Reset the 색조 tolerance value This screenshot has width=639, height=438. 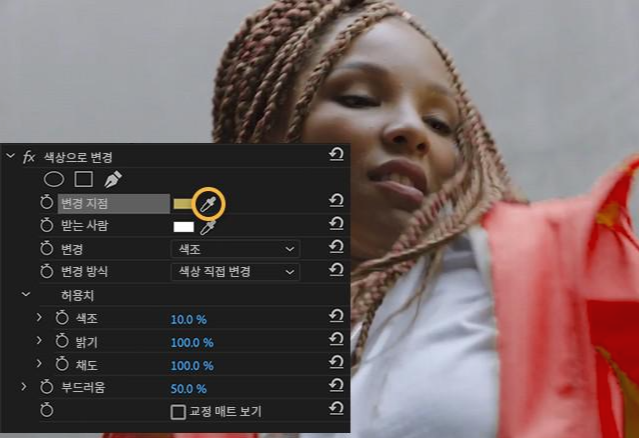[x=336, y=316]
